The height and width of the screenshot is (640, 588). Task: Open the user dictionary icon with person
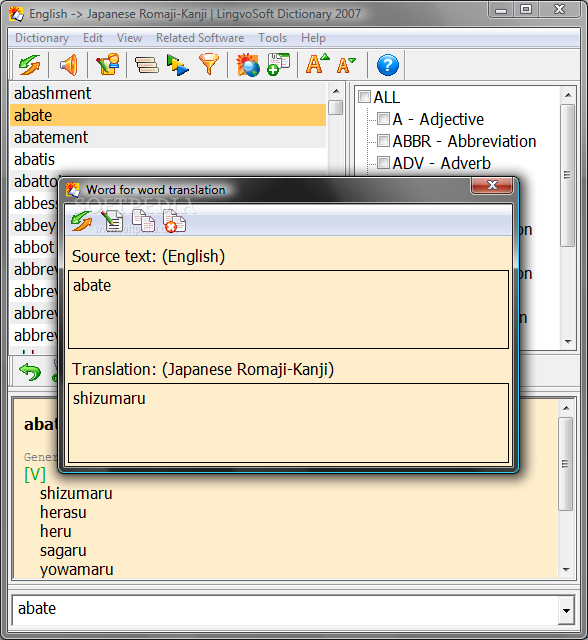108,64
